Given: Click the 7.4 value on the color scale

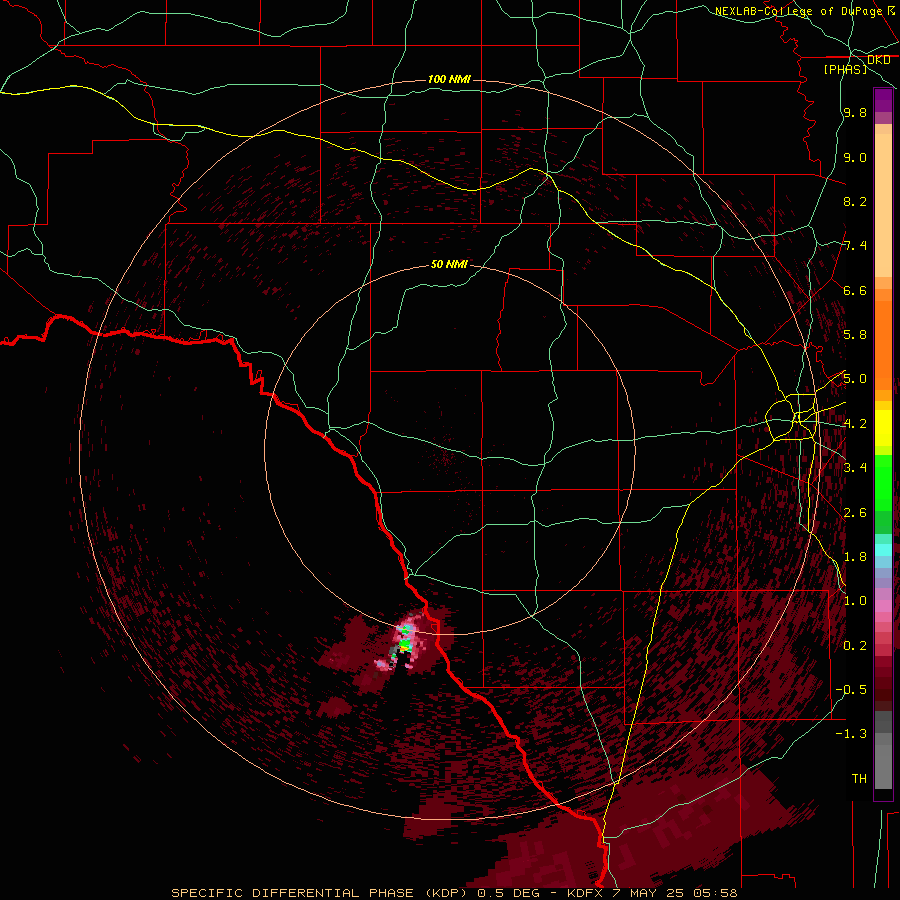Looking at the screenshot, I should (855, 246).
